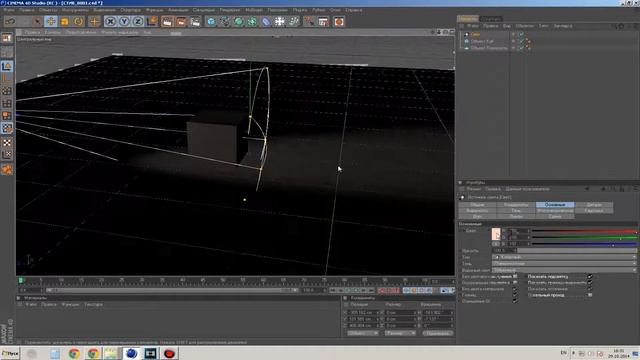
Task: Toggle X axis lock
Action: click(110, 21)
